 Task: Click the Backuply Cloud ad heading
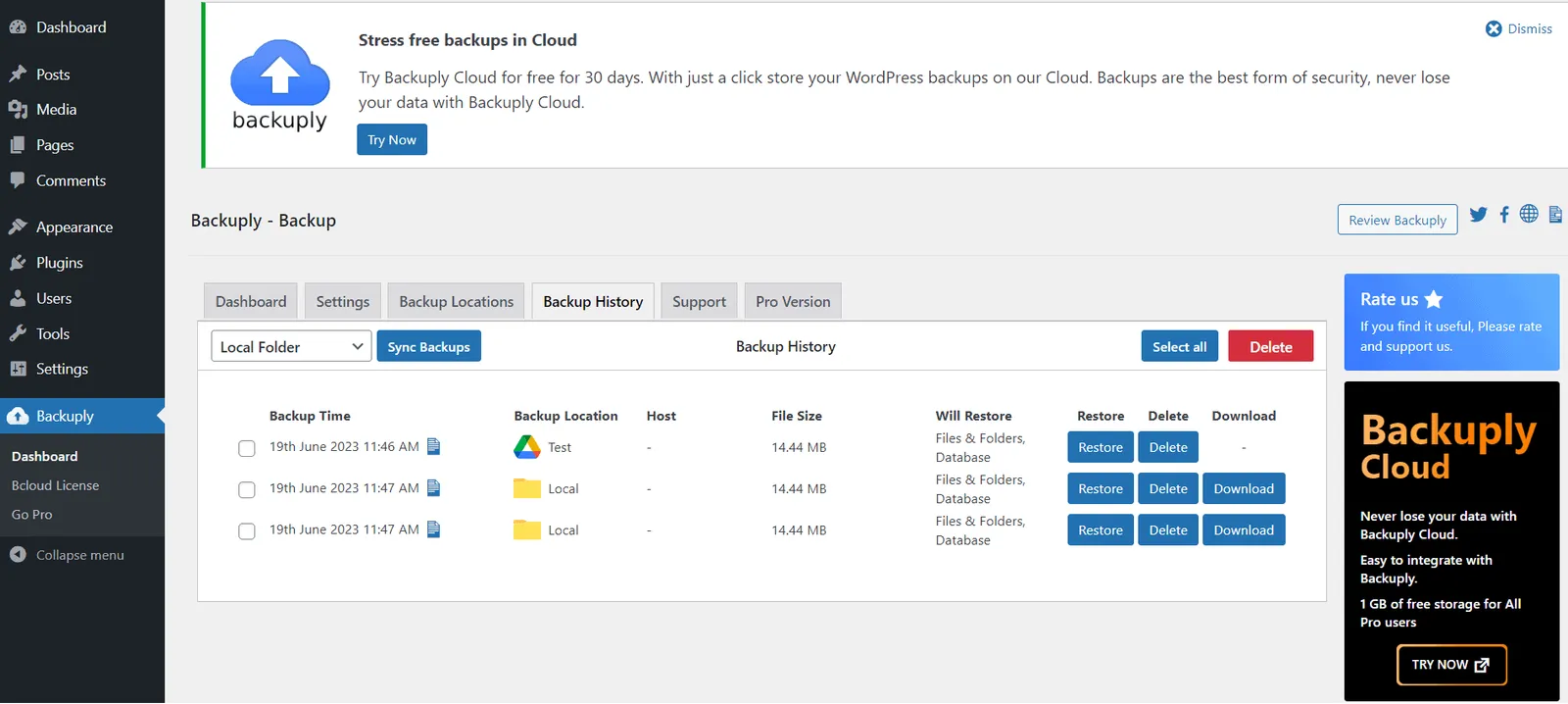(1448, 448)
